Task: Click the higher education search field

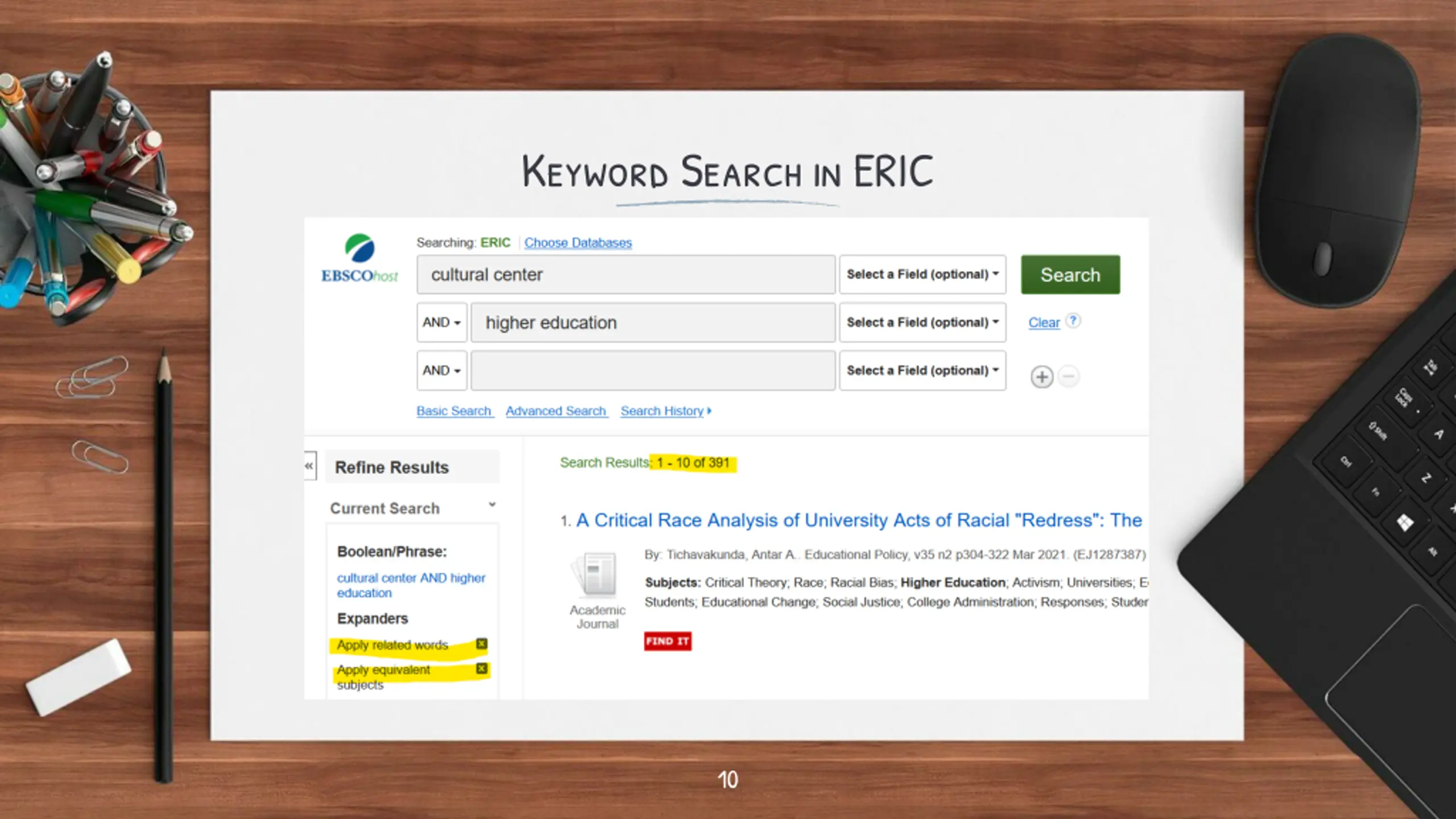Action: (x=653, y=322)
